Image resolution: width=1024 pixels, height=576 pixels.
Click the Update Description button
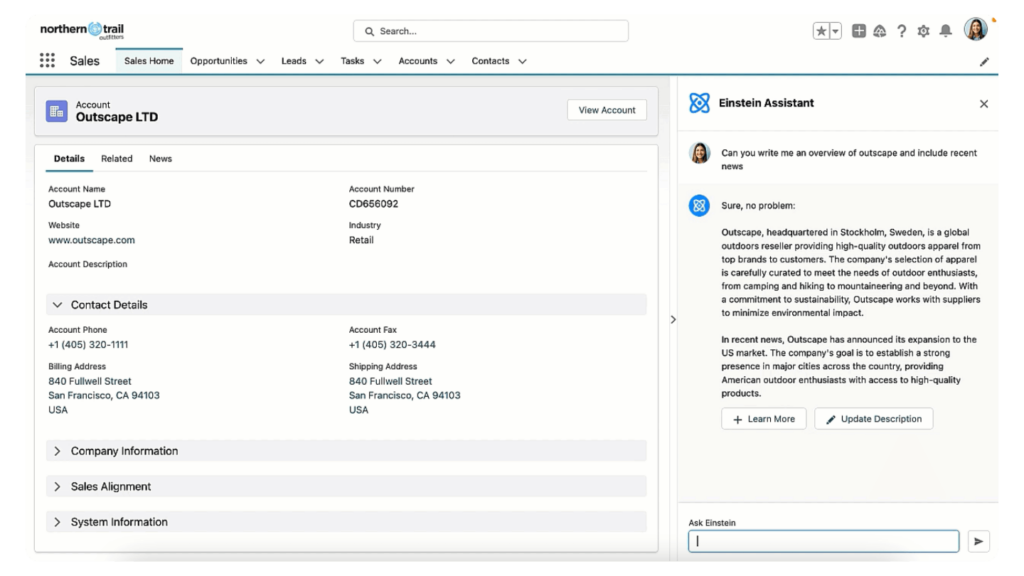pos(873,418)
